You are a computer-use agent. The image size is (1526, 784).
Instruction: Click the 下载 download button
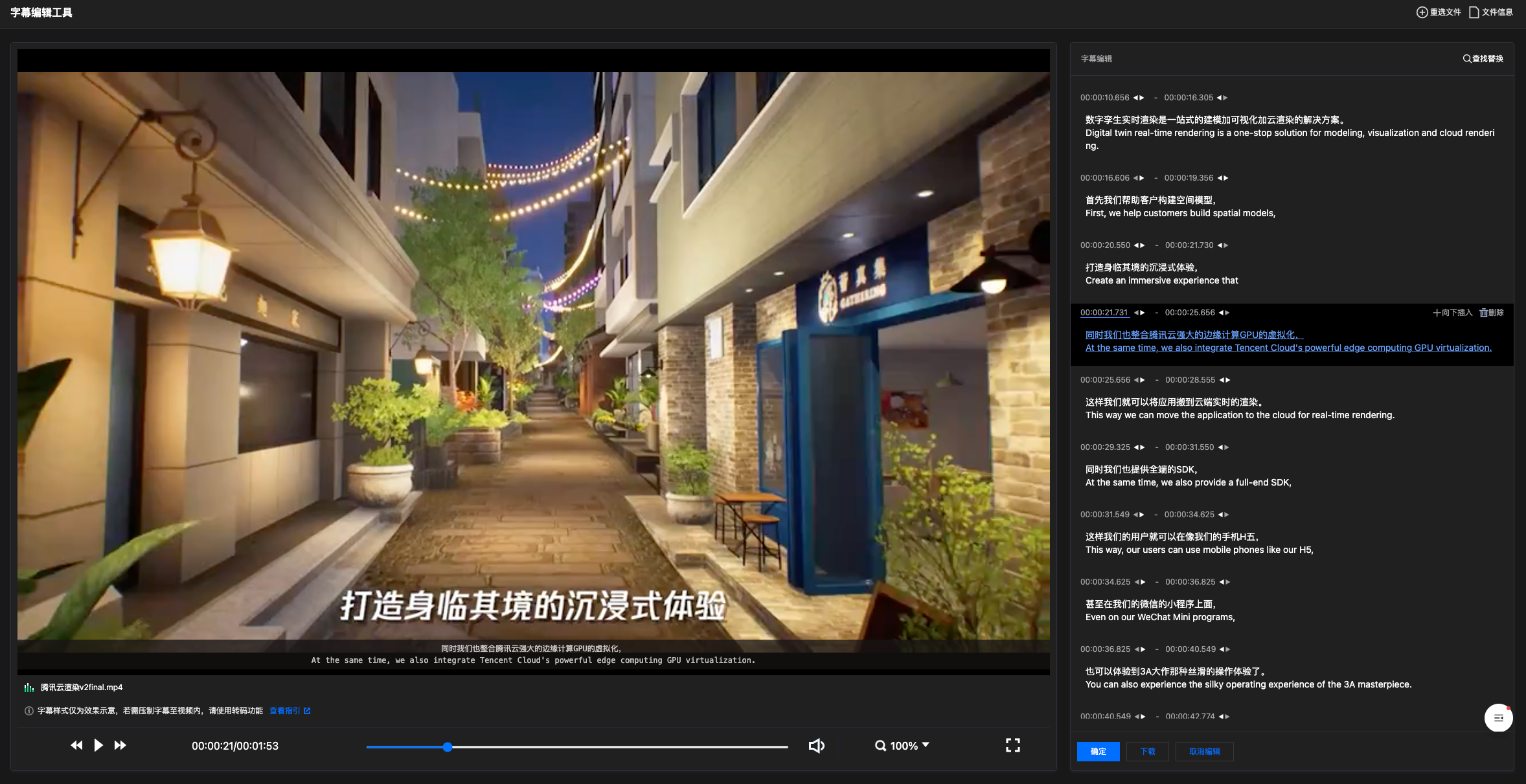(1148, 752)
